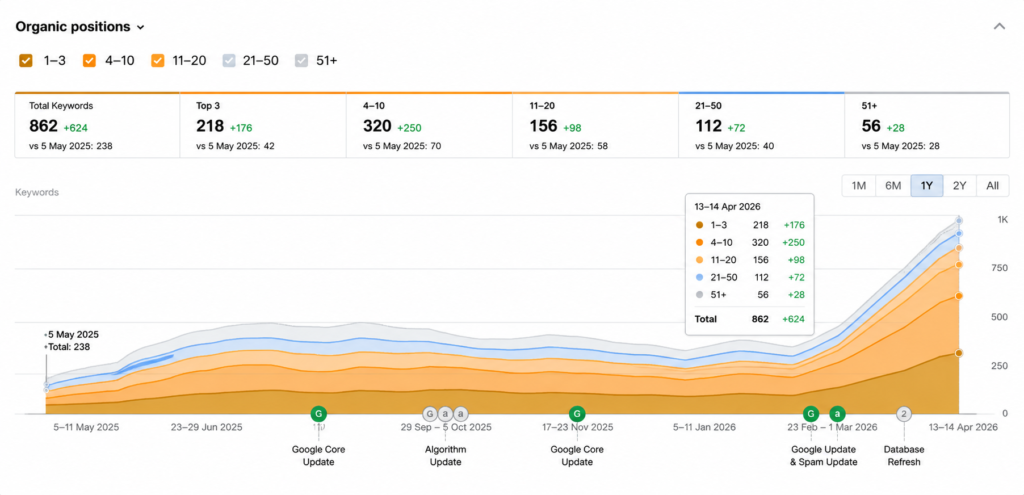
Task: Switch the chart range to 2Y
Action: 959,185
